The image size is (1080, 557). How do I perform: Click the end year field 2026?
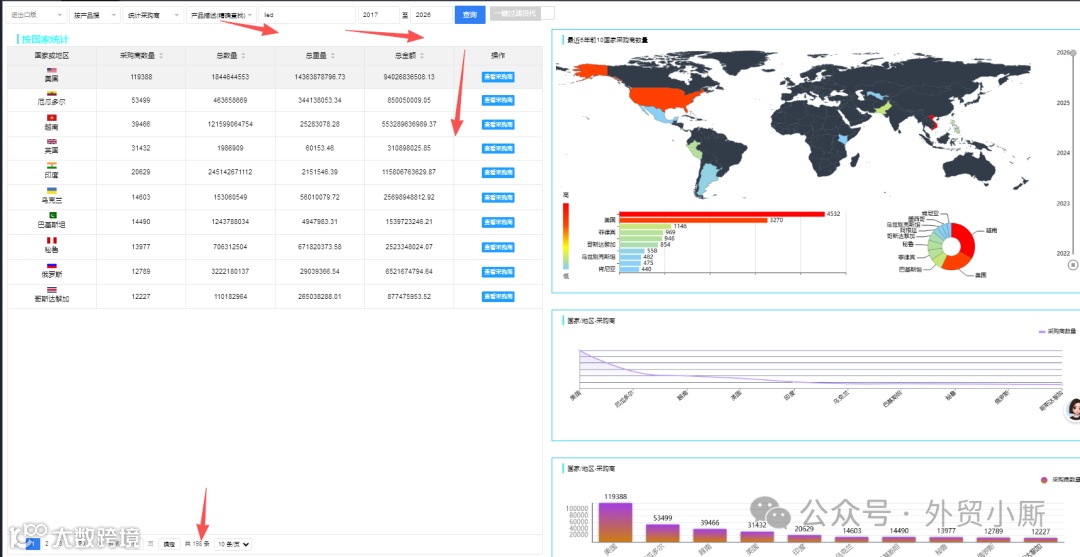point(431,15)
